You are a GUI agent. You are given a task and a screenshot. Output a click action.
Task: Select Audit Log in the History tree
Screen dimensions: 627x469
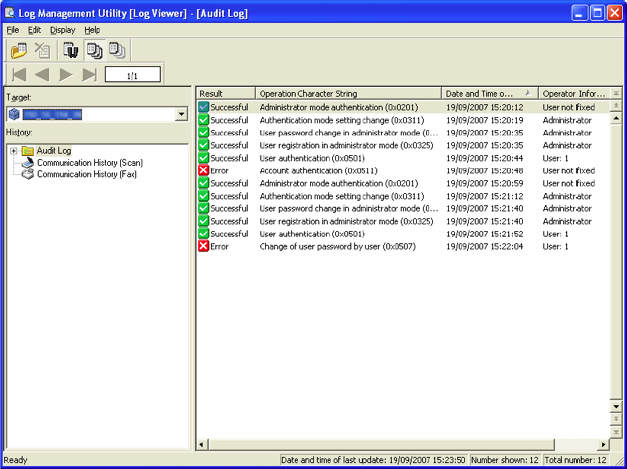[x=54, y=151]
